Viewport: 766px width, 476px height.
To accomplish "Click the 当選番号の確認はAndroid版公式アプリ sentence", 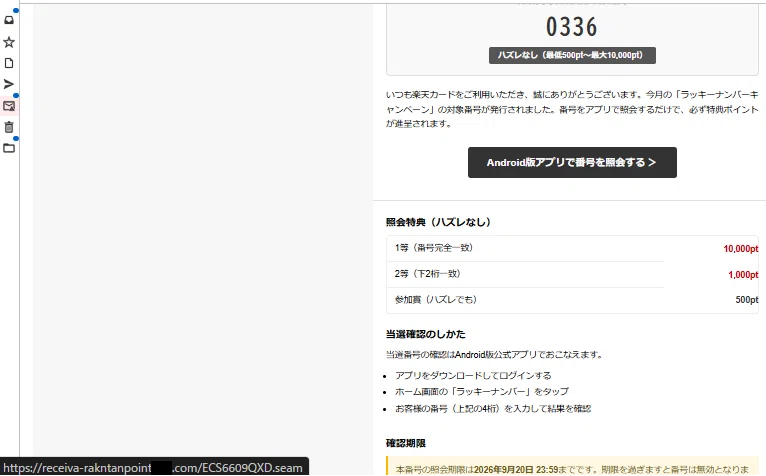I will [495, 355].
